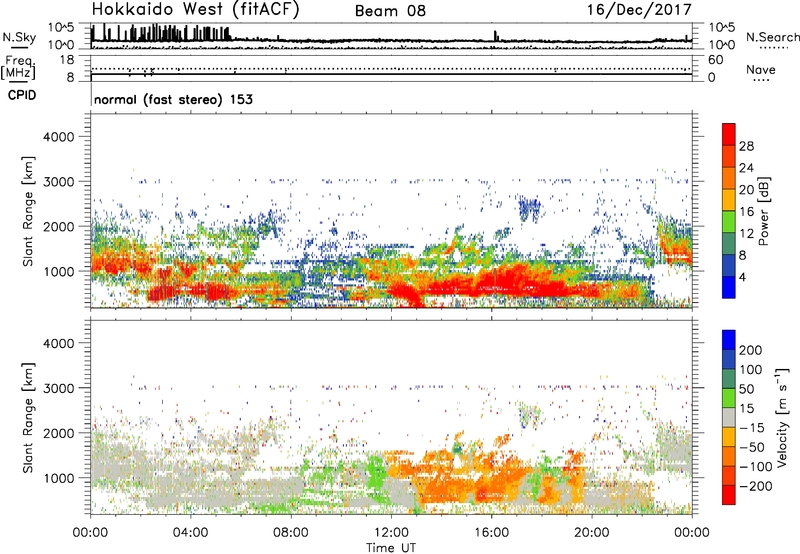Screen dimensions: 800x554
Task: Click the '18' frequency axis tick
Action: click(67, 60)
